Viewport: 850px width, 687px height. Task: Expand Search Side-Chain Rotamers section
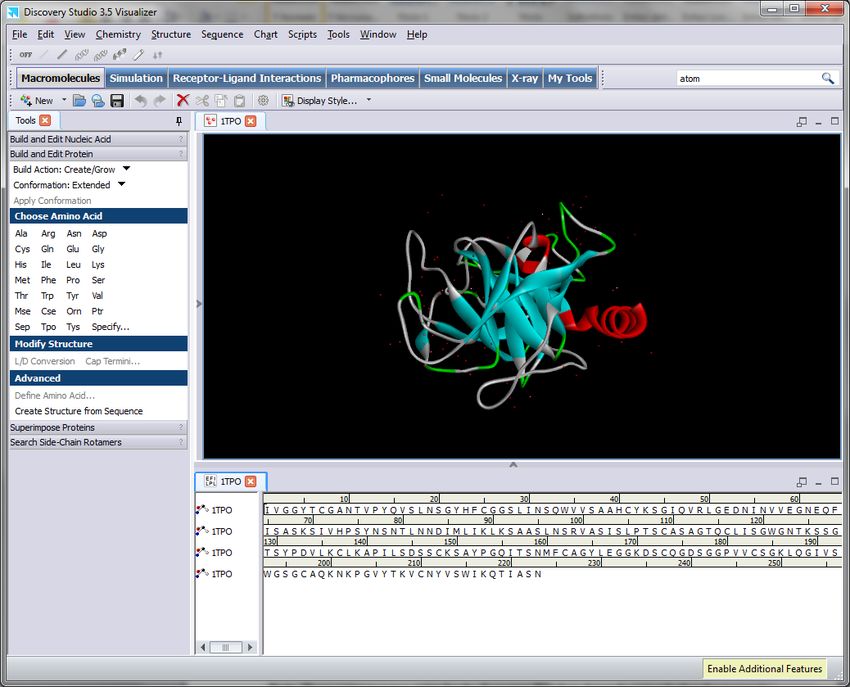[98, 442]
